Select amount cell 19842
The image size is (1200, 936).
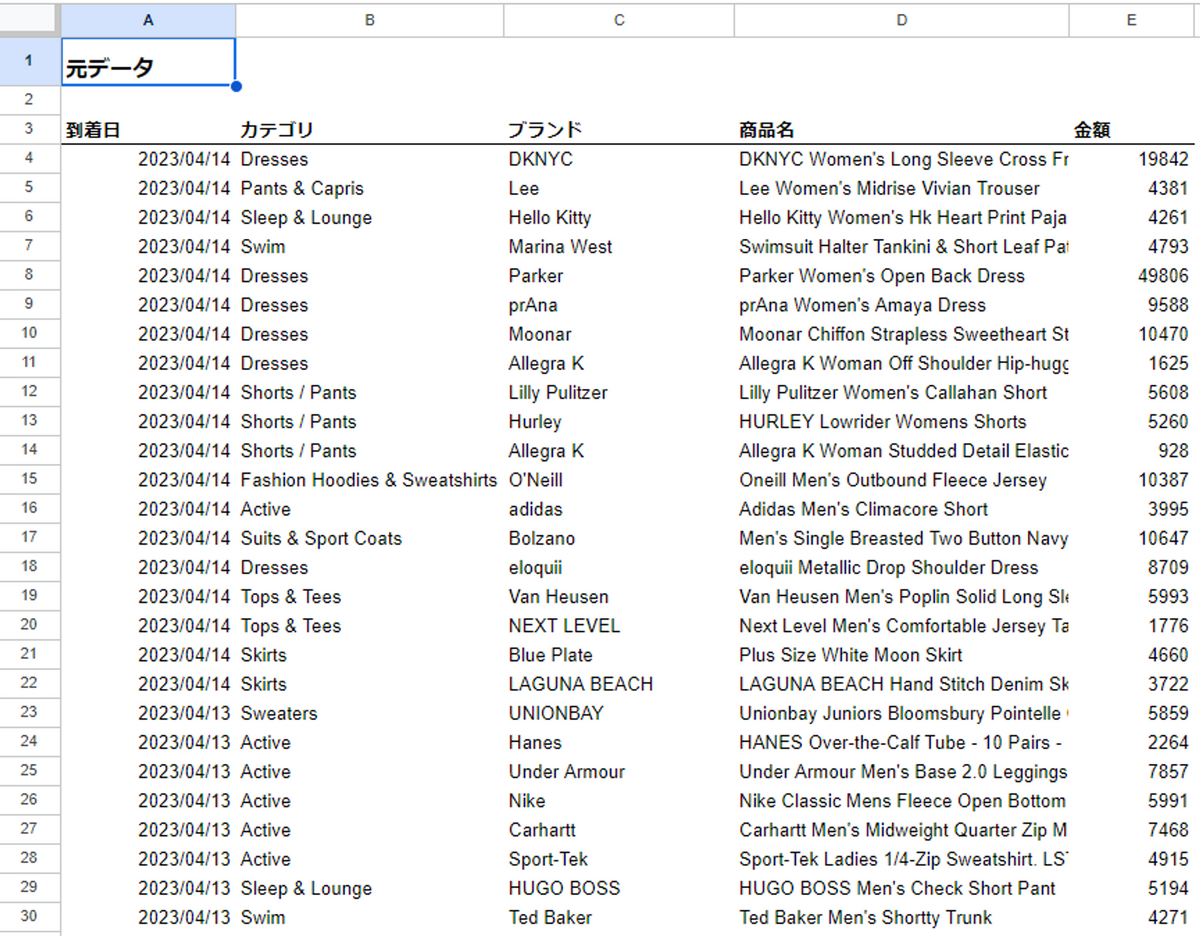click(x=1131, y=159)
